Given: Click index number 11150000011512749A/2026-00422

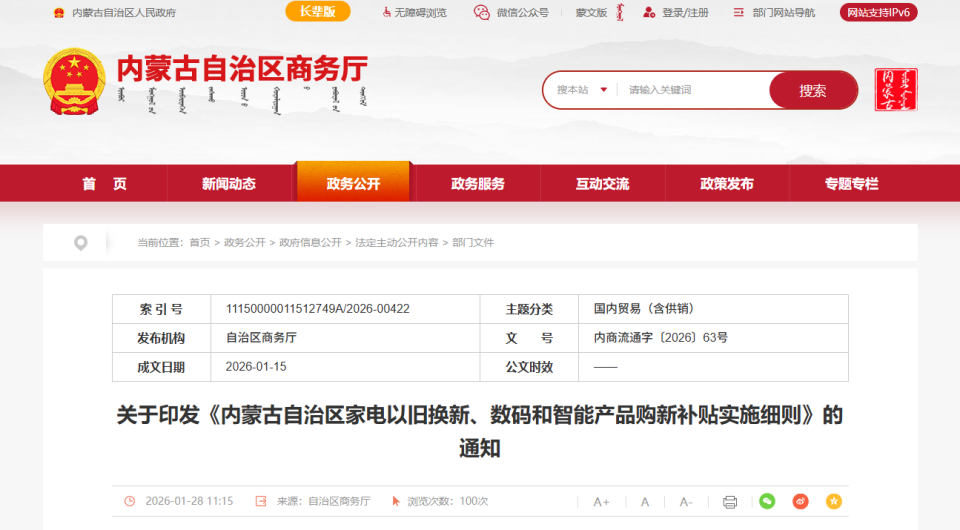Looking at the screenshot, I should [318, 309].
